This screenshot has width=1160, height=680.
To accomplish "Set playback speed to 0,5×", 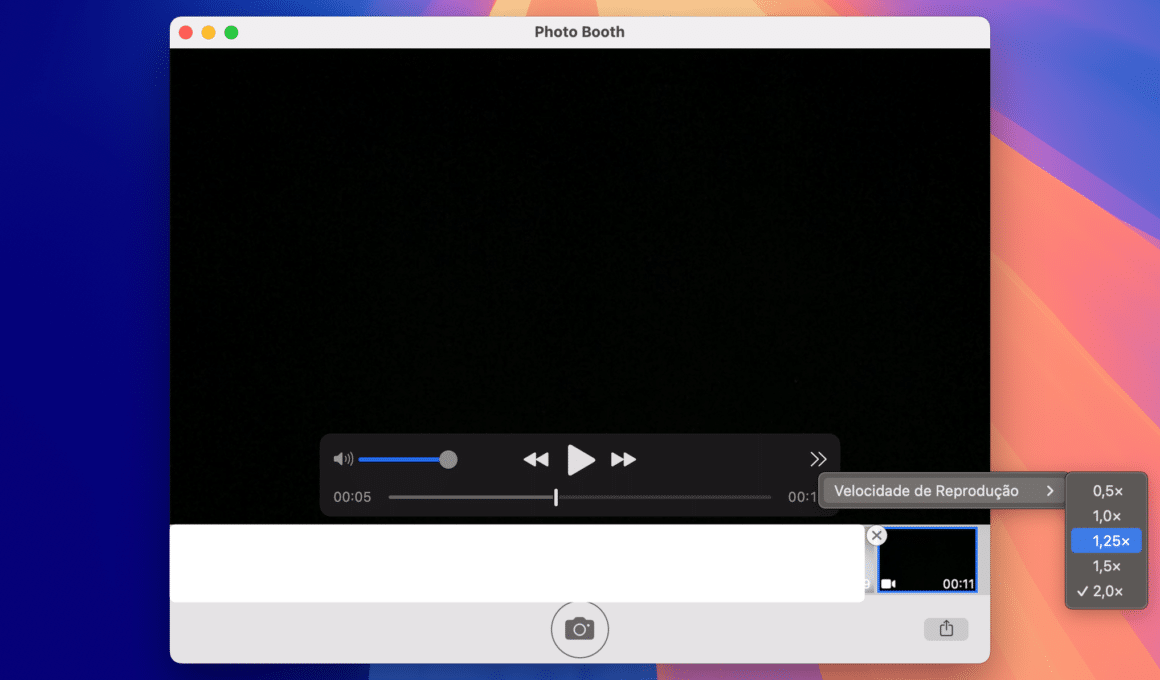I will tap(1107, 491).
